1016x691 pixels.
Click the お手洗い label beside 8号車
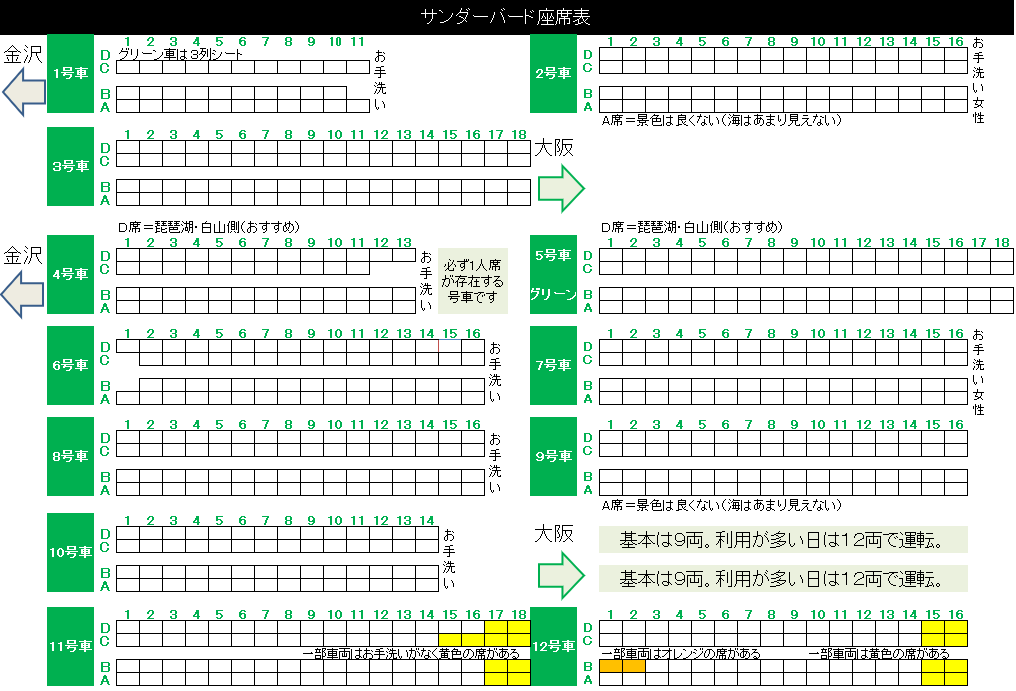(x=495, y=463)
